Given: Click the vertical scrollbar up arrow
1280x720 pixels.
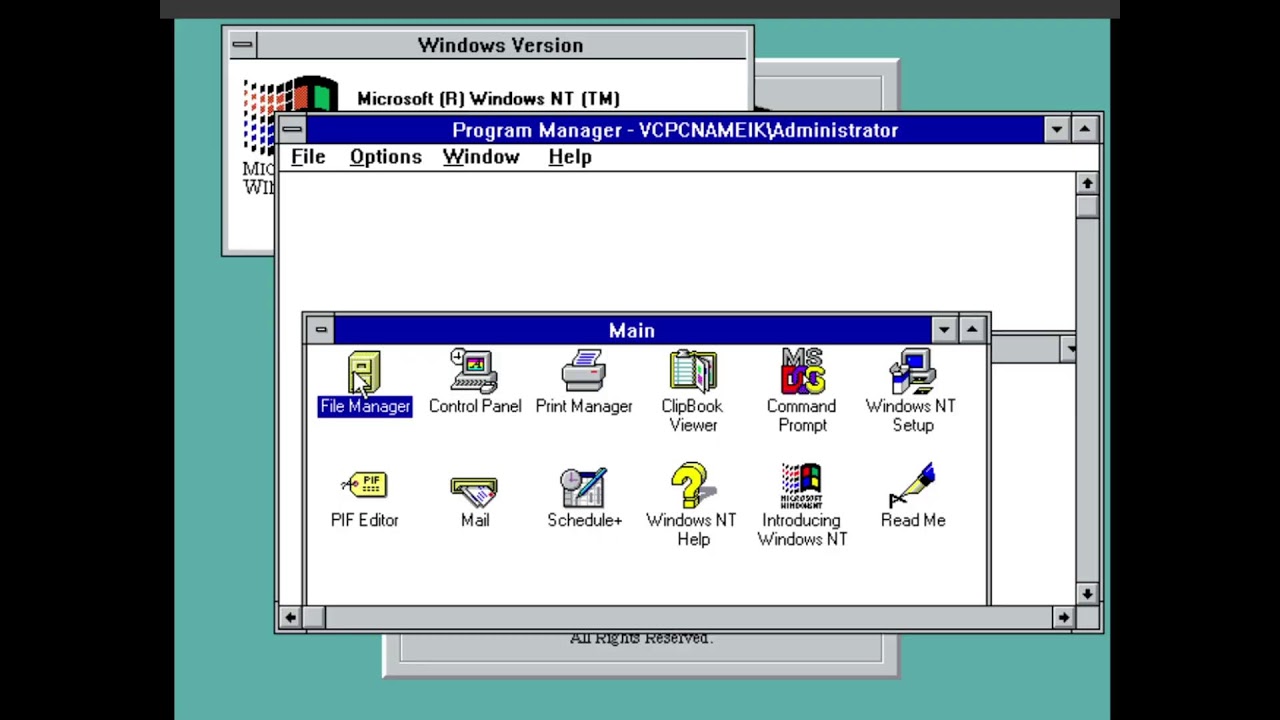Looking at the screenshot, I should click(x=1087, y=183).
